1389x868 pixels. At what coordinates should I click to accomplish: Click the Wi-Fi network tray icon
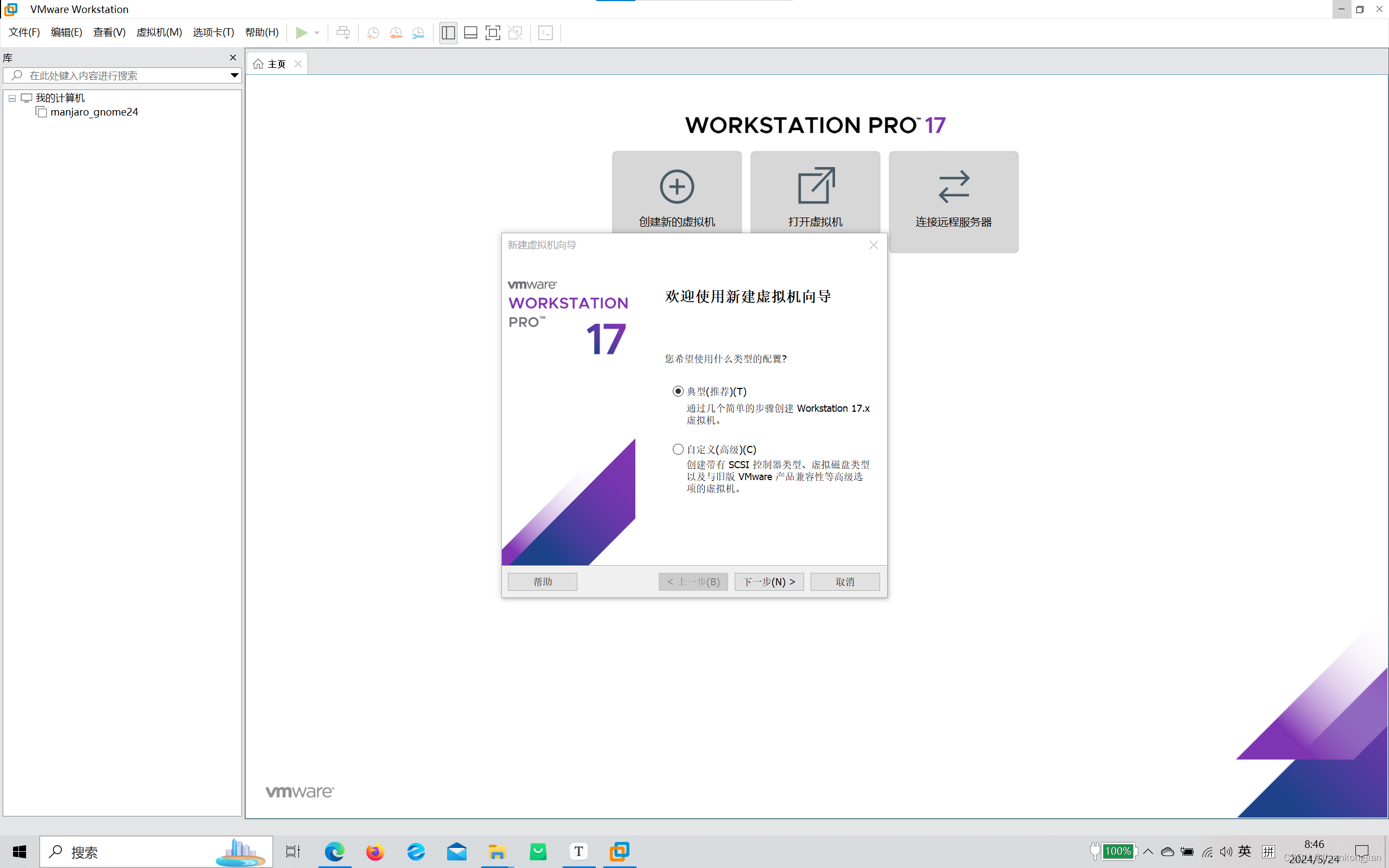coord(1207,852)
